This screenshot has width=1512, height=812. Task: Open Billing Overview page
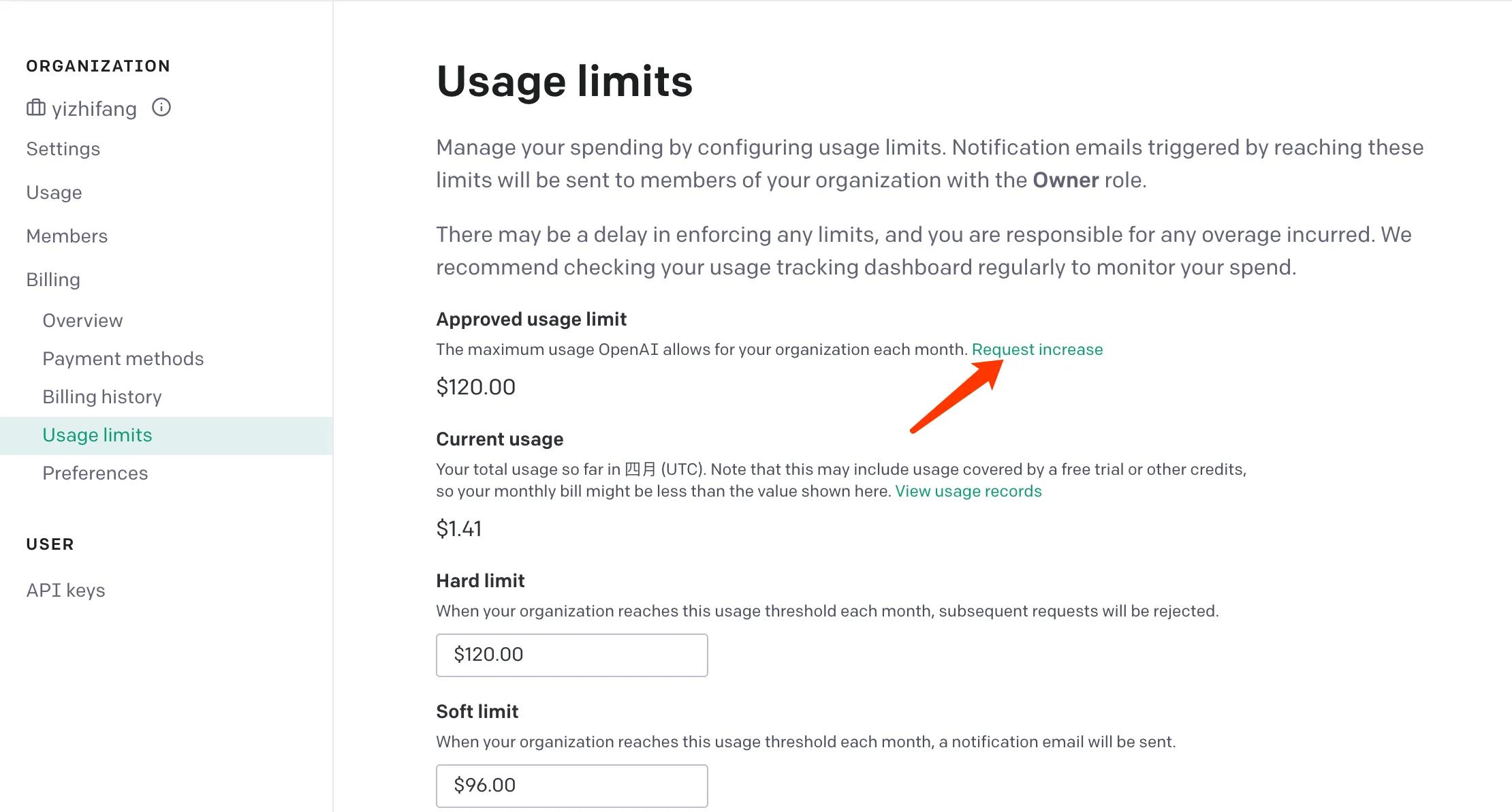(82, 320)
